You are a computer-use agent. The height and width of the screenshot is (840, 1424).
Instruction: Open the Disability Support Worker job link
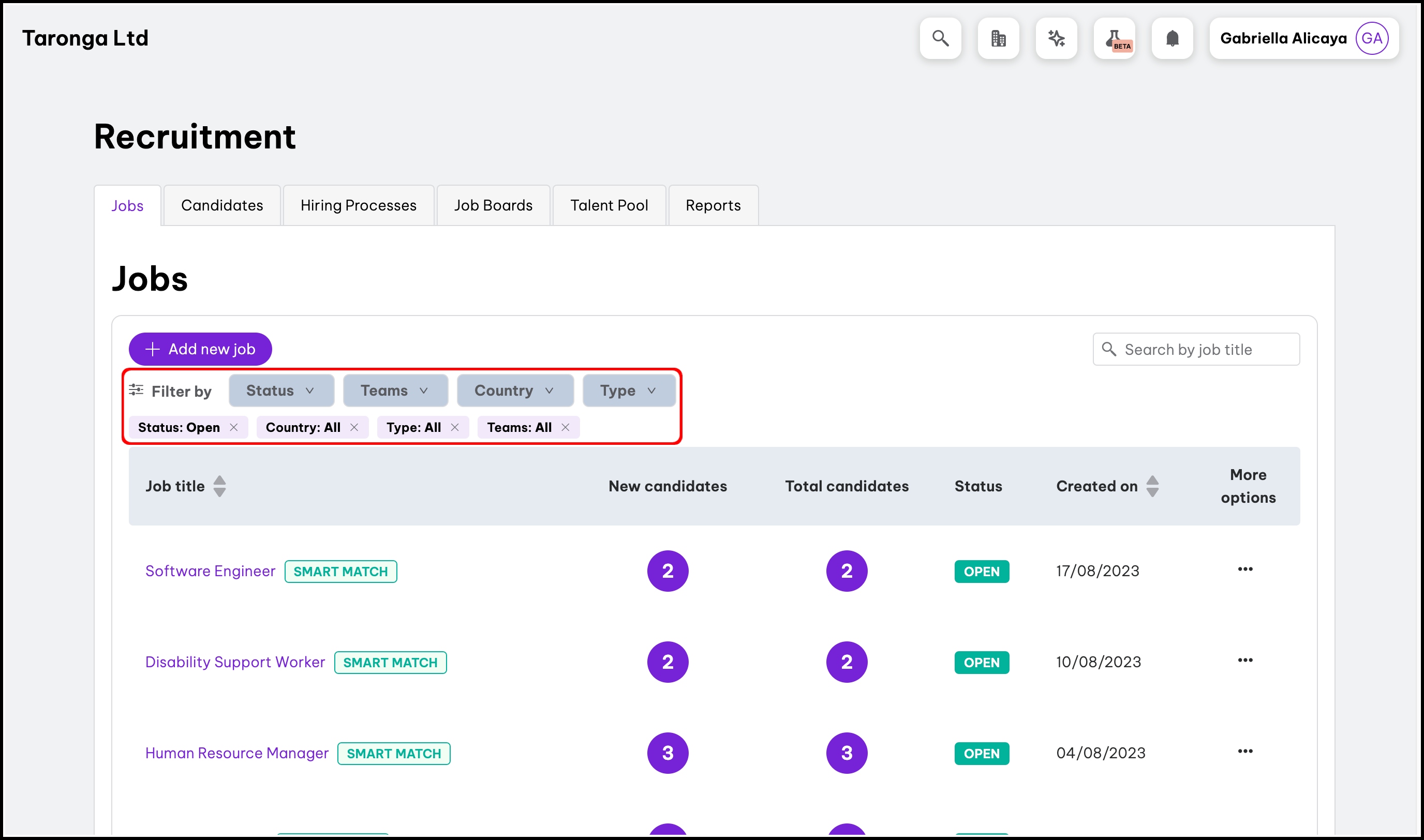(235, 662)
